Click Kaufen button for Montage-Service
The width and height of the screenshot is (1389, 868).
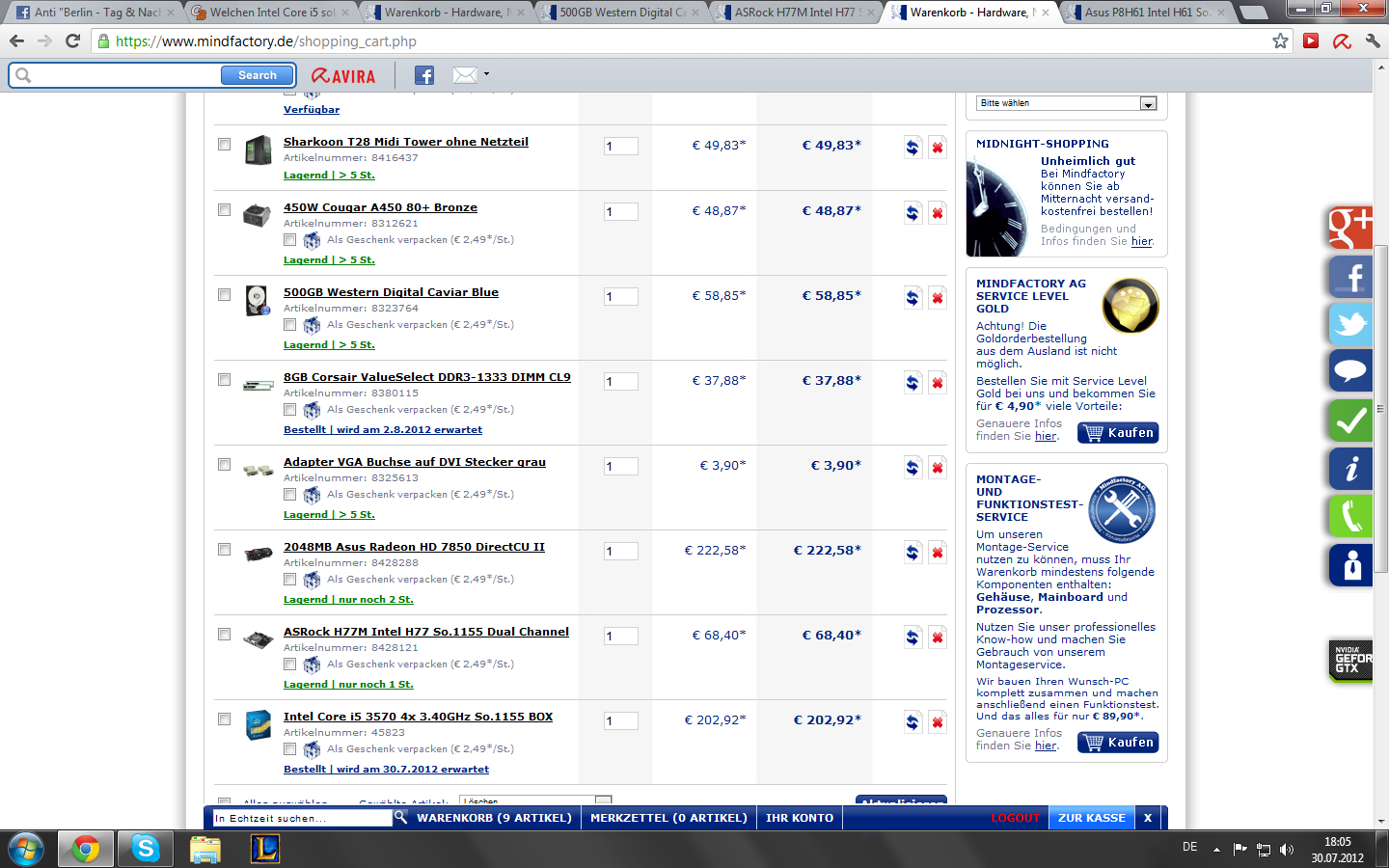point(1119,743)
